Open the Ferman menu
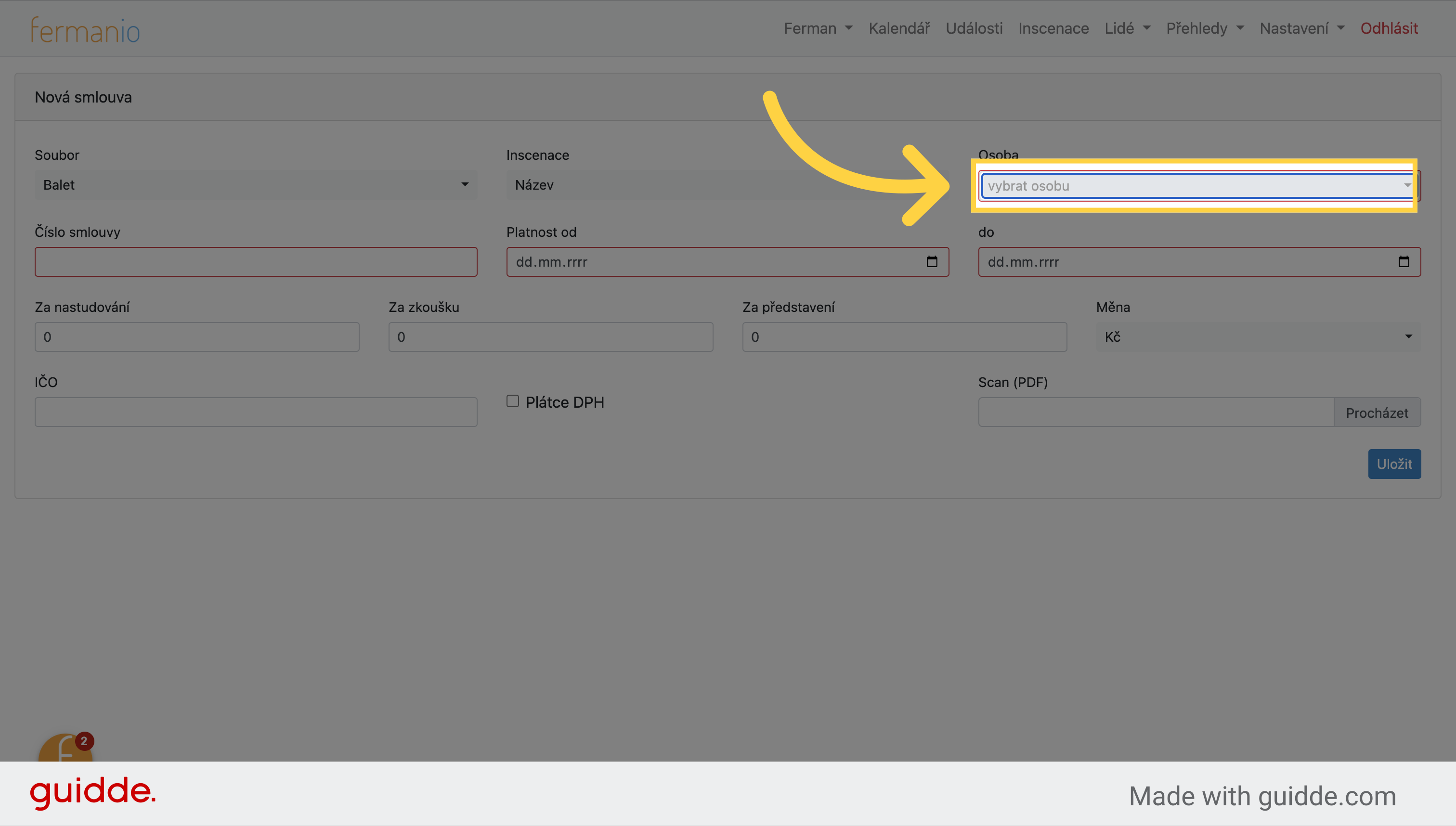 (x=818, y=28)
